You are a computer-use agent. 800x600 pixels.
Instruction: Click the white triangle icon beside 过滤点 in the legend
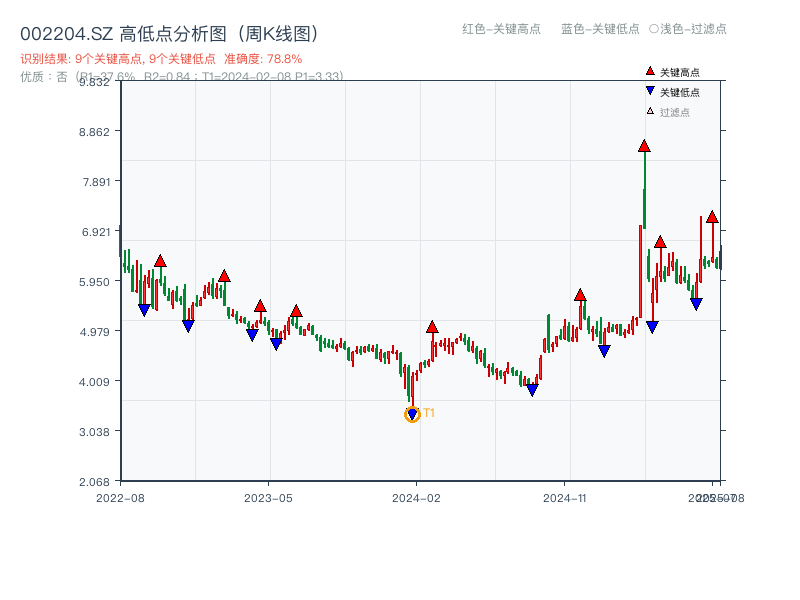(x=650, y=111)
